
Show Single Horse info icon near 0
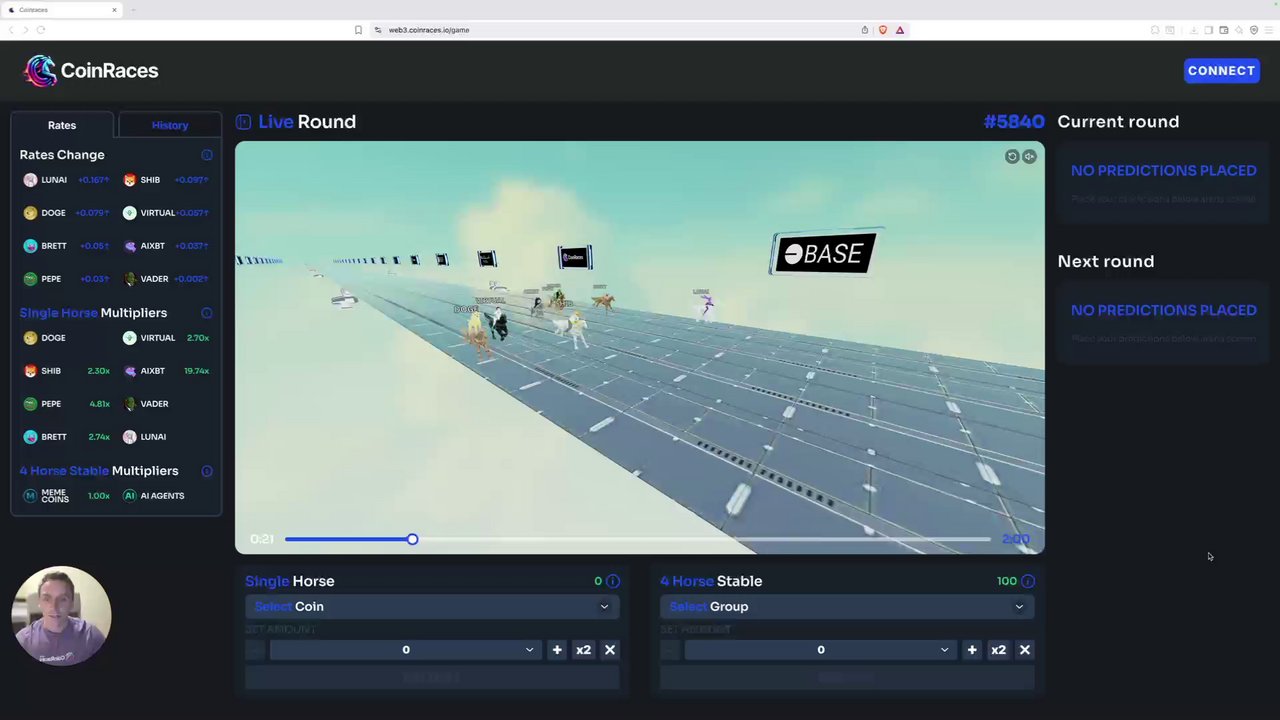613,581
